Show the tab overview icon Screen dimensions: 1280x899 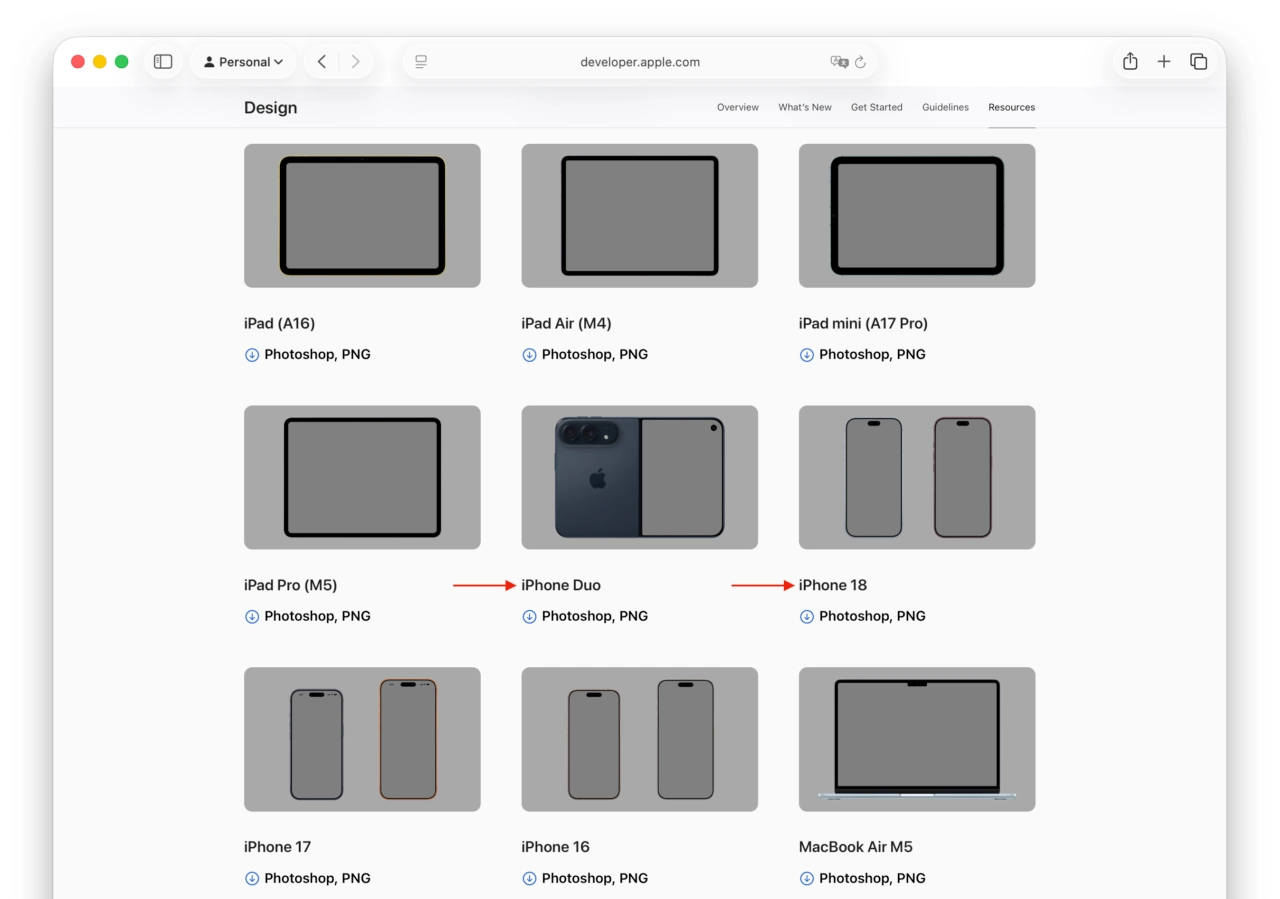1198,62
